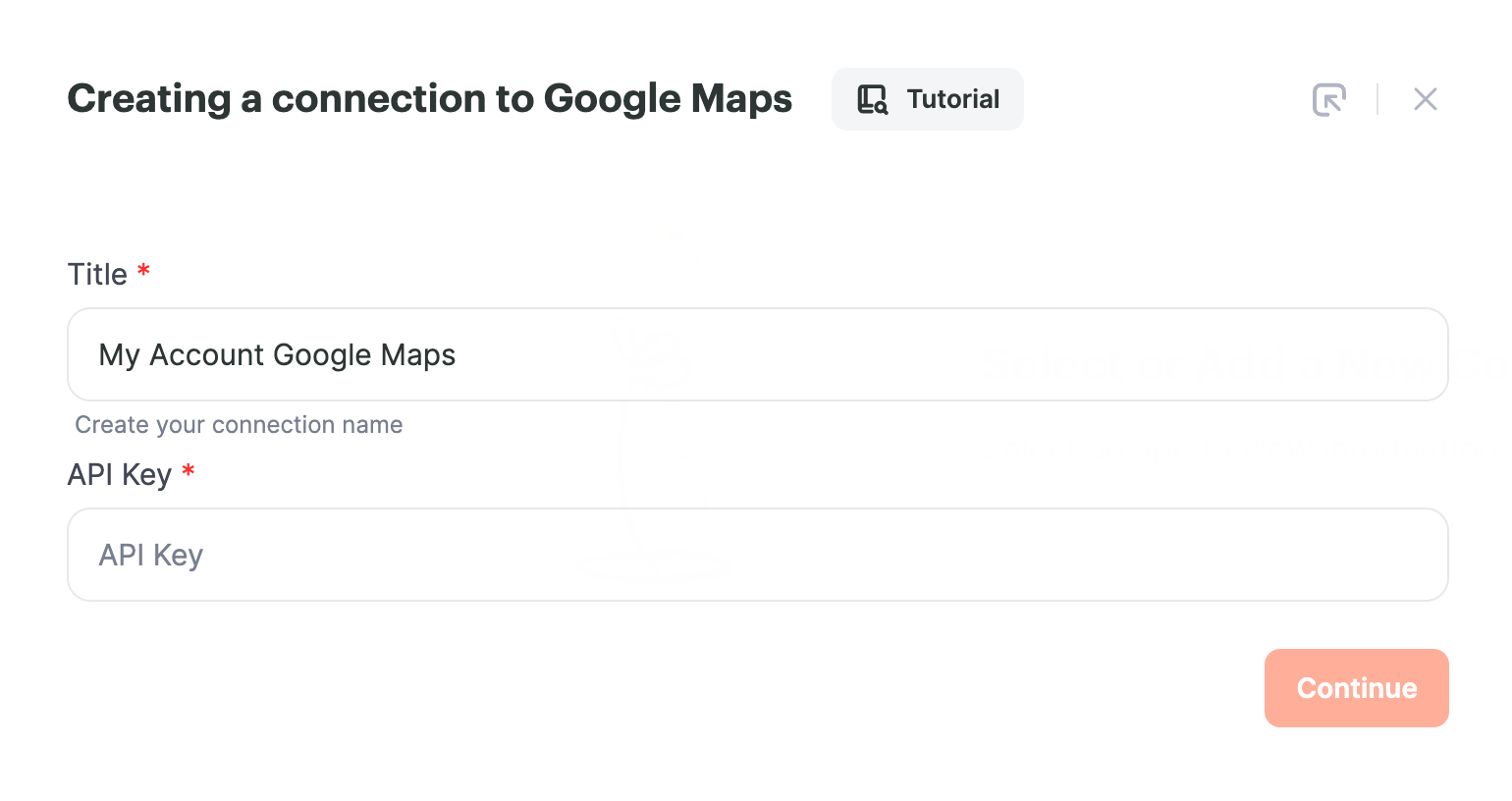The image size is (1512, 801).
Task: Click the Title field label
Action: pos(97,274)
